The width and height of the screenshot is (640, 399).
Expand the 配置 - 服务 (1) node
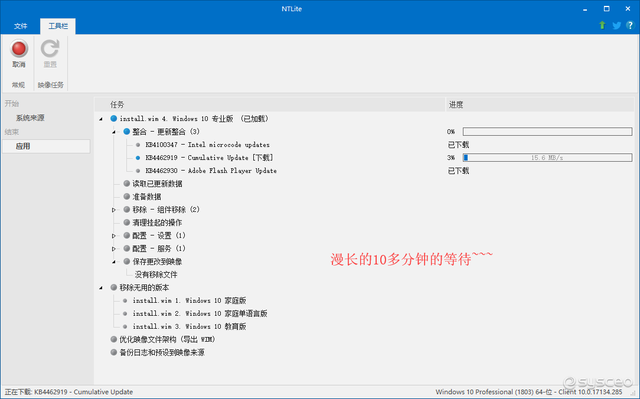114,249
